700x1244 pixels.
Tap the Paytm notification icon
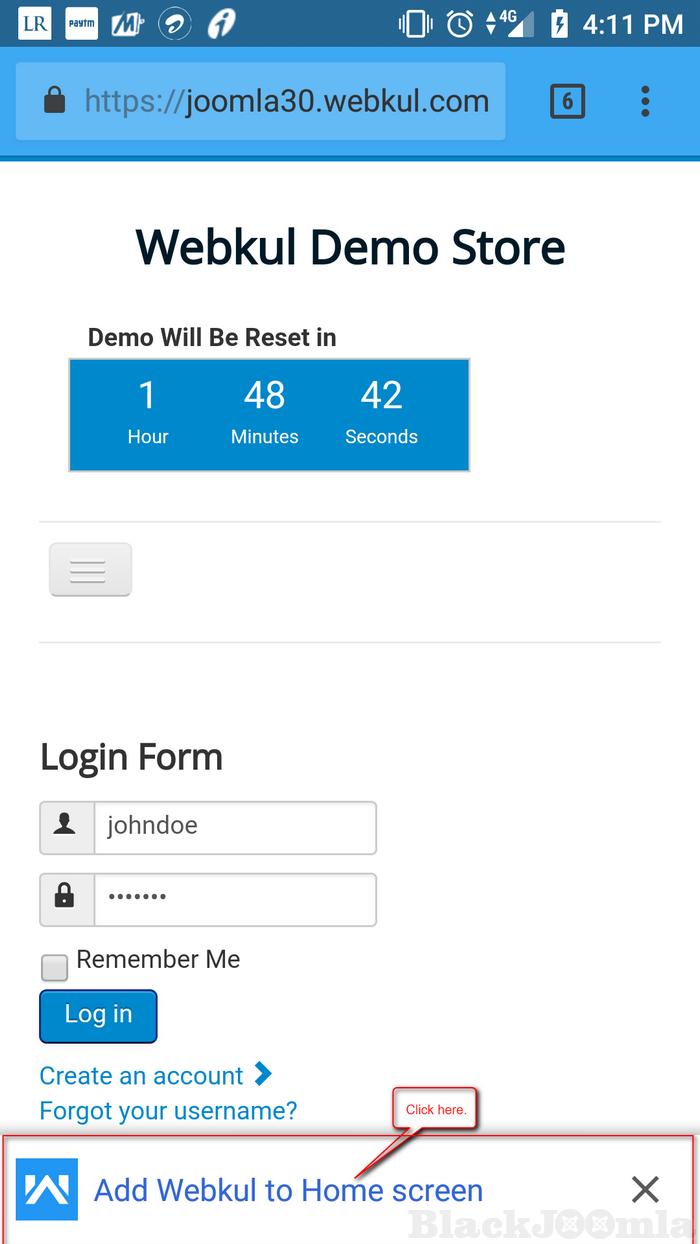81,24
